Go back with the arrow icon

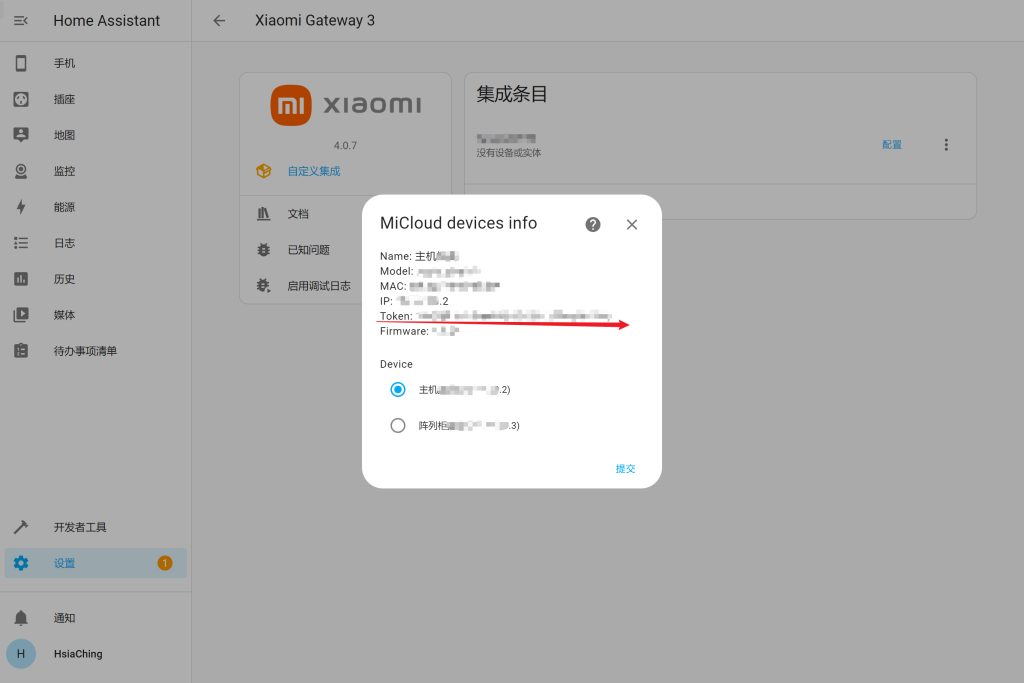point(219,21)
